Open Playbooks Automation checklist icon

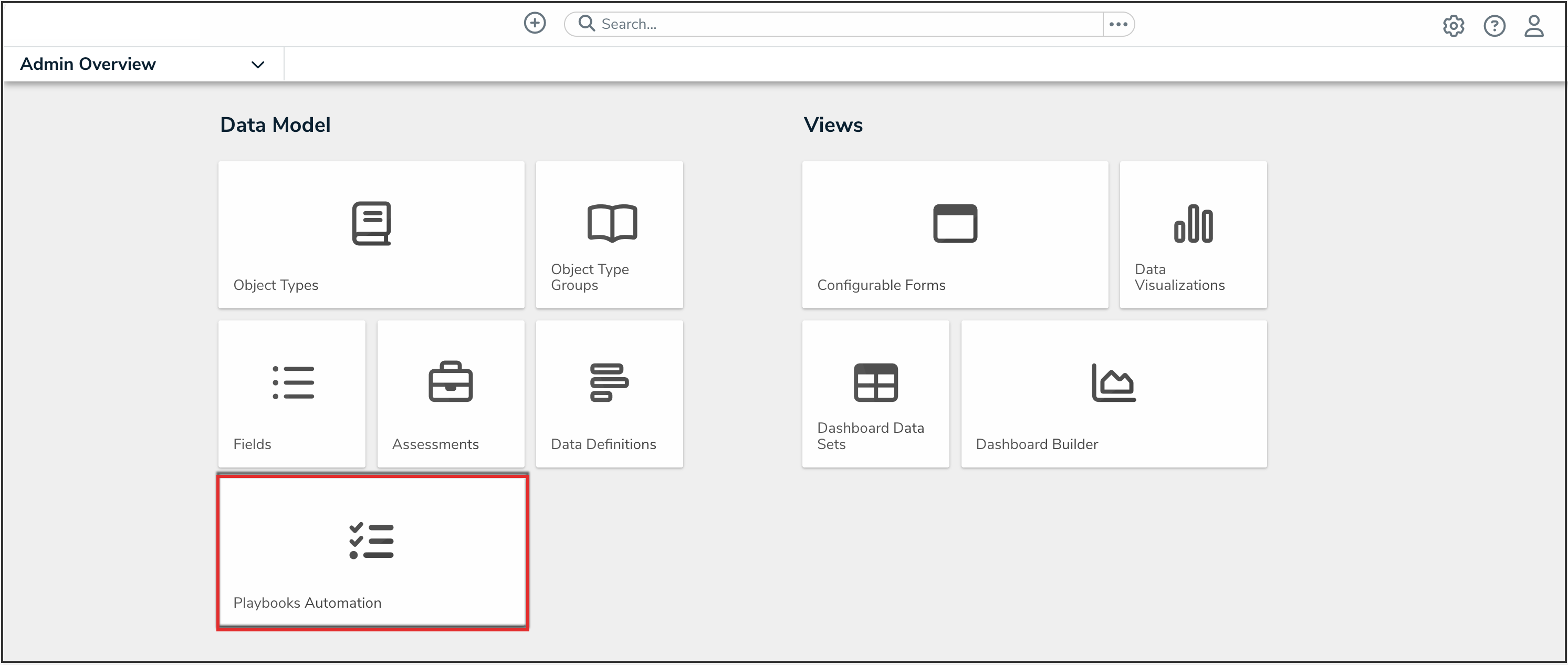tap(371, 541)
